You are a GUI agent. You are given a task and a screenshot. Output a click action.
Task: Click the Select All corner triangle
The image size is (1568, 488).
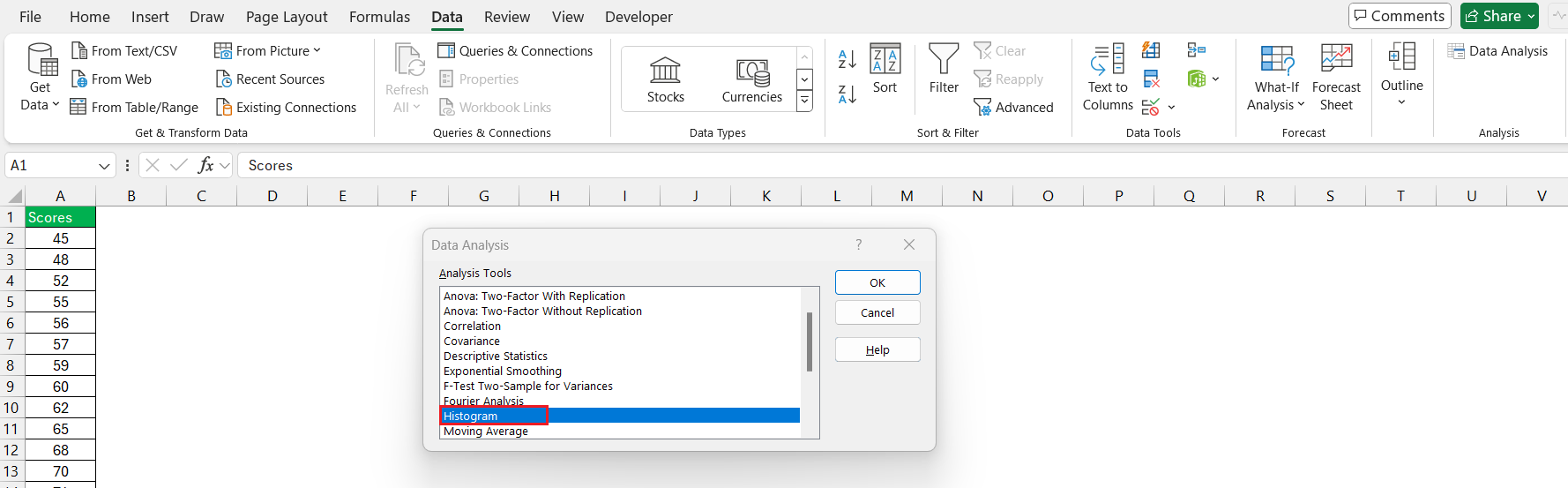click(13, 196)
